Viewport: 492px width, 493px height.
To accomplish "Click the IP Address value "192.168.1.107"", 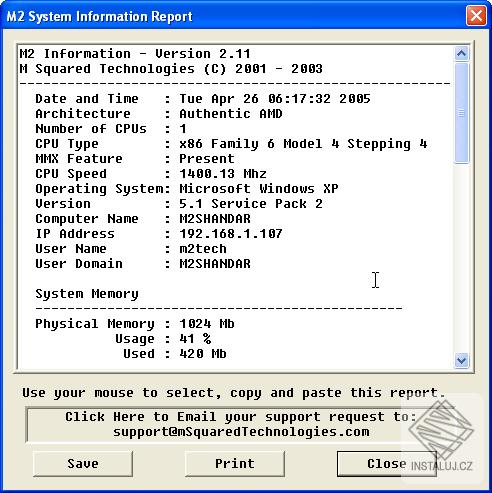I will click(231, 234).
